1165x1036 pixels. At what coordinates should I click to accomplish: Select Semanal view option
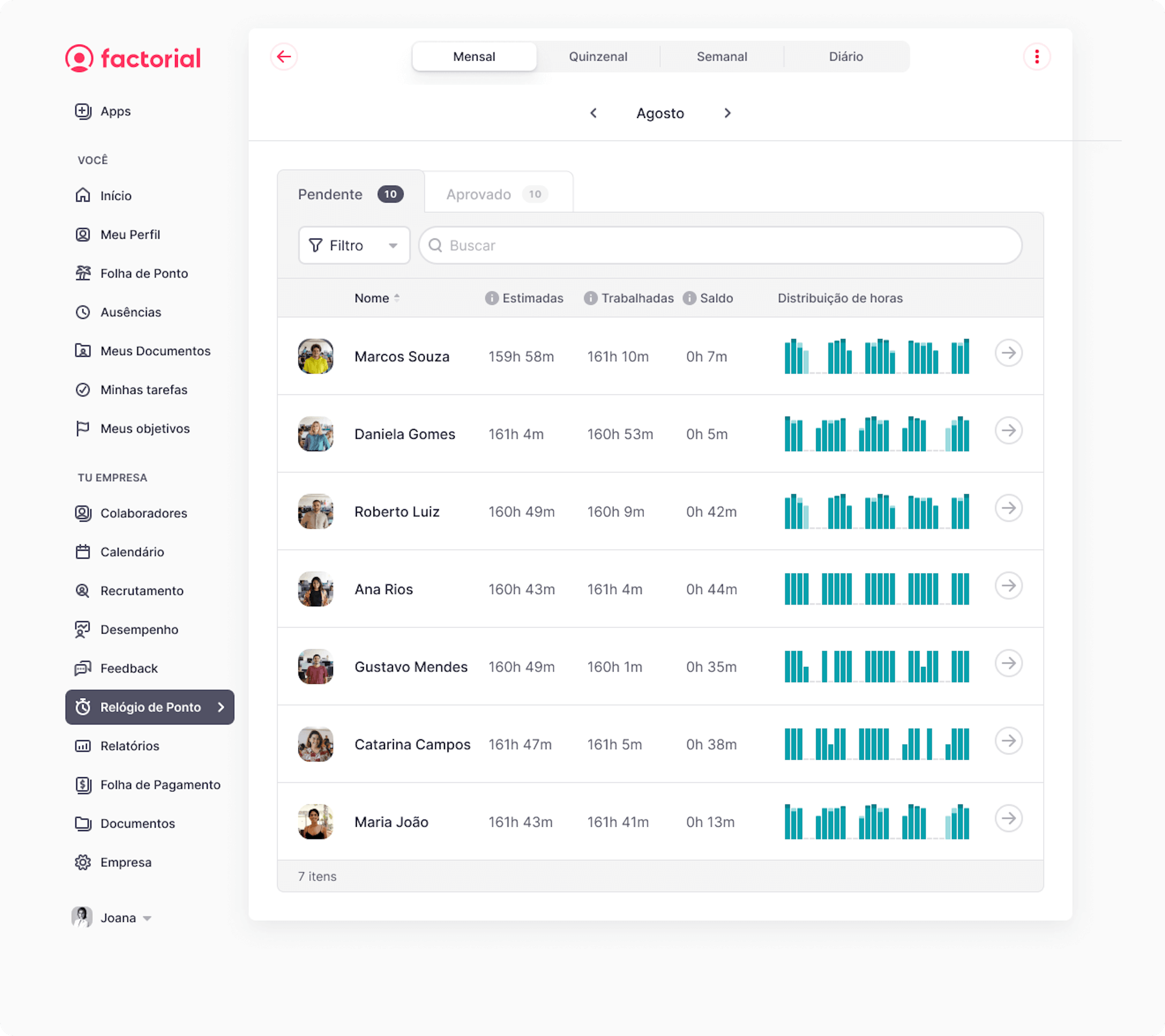click(722, 56)
